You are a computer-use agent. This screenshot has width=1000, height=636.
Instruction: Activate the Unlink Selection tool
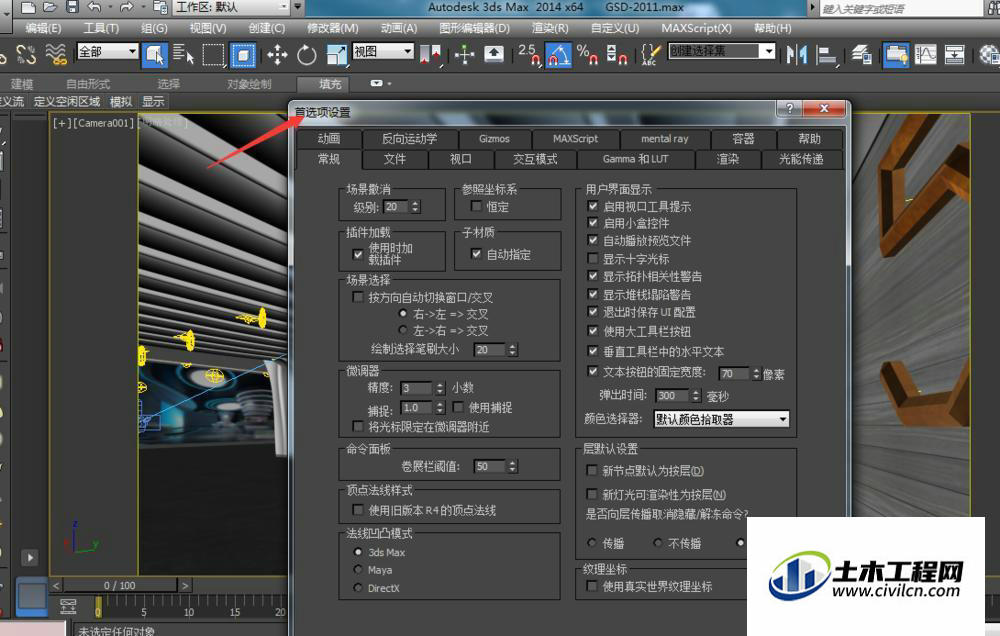click(26, 54)
